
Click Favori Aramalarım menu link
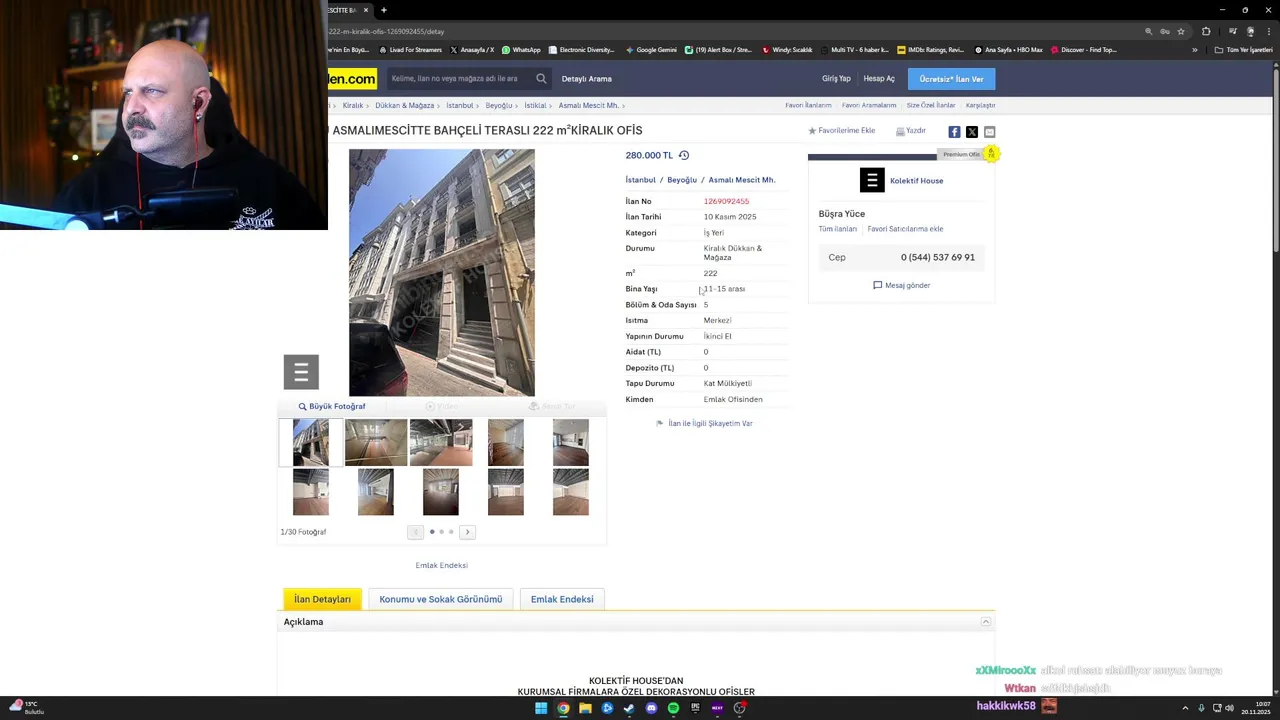(x=869, y=105)
